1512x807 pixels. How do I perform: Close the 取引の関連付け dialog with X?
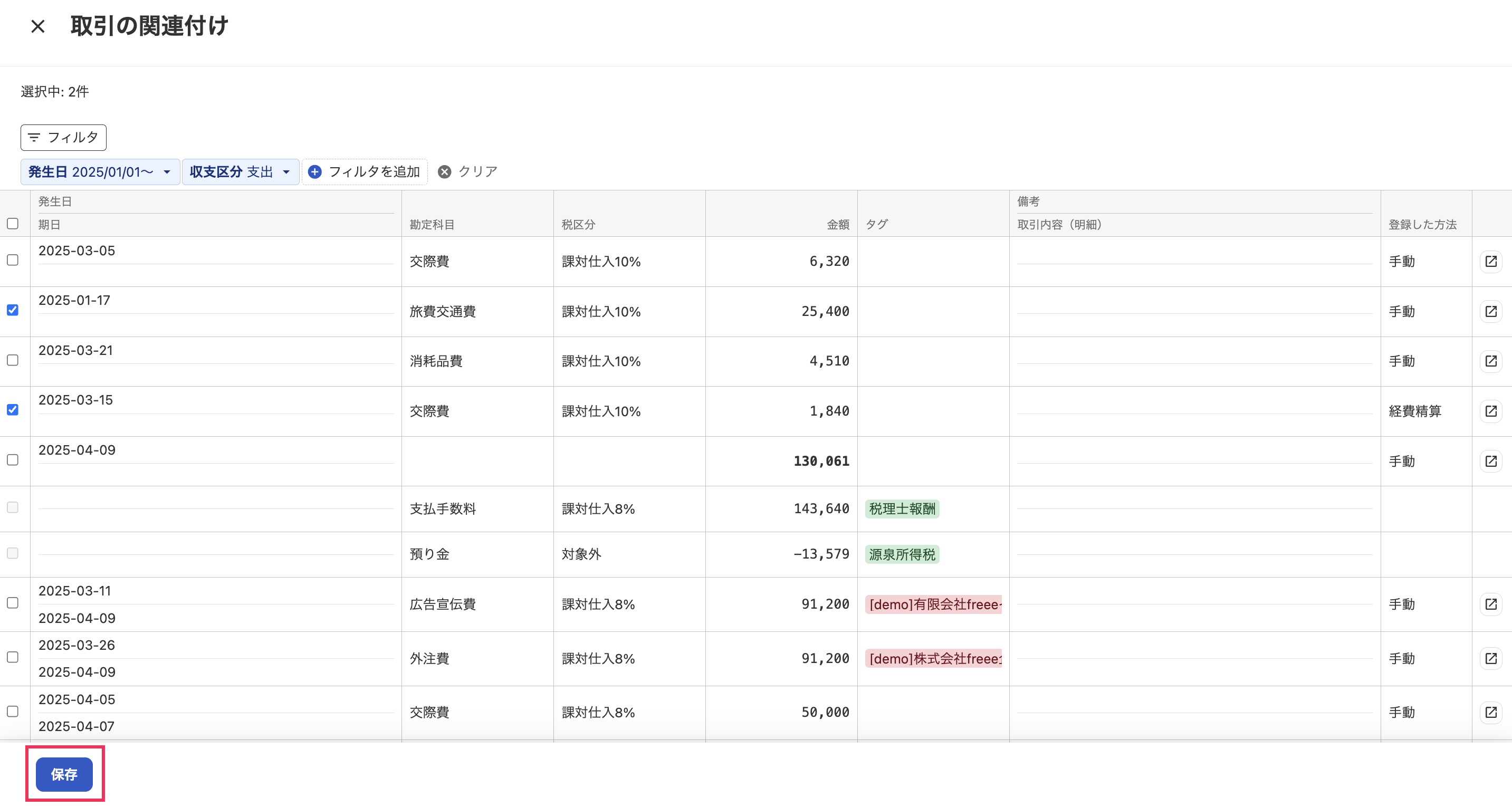pos(38,26)
